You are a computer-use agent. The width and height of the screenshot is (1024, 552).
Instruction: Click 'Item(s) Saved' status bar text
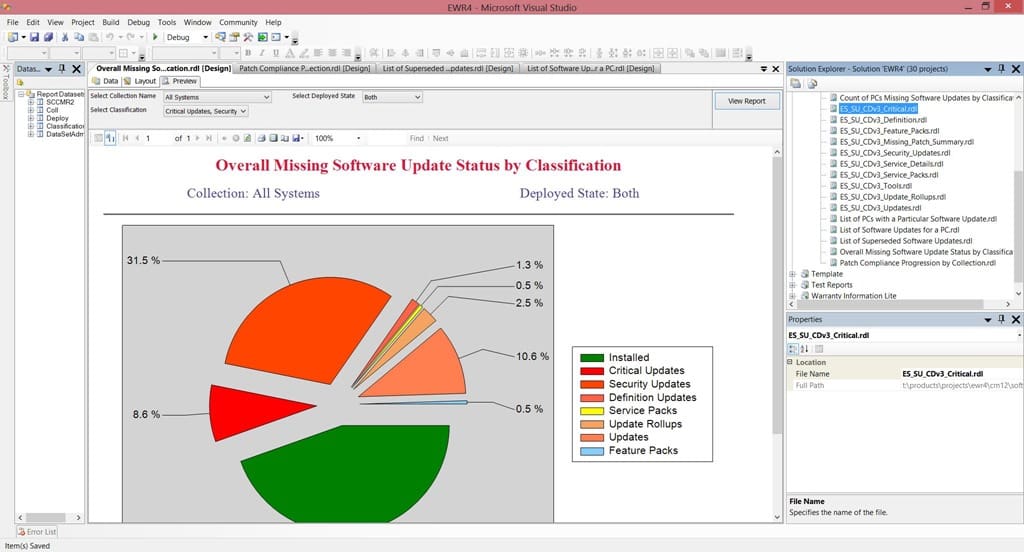coord(27,546)
